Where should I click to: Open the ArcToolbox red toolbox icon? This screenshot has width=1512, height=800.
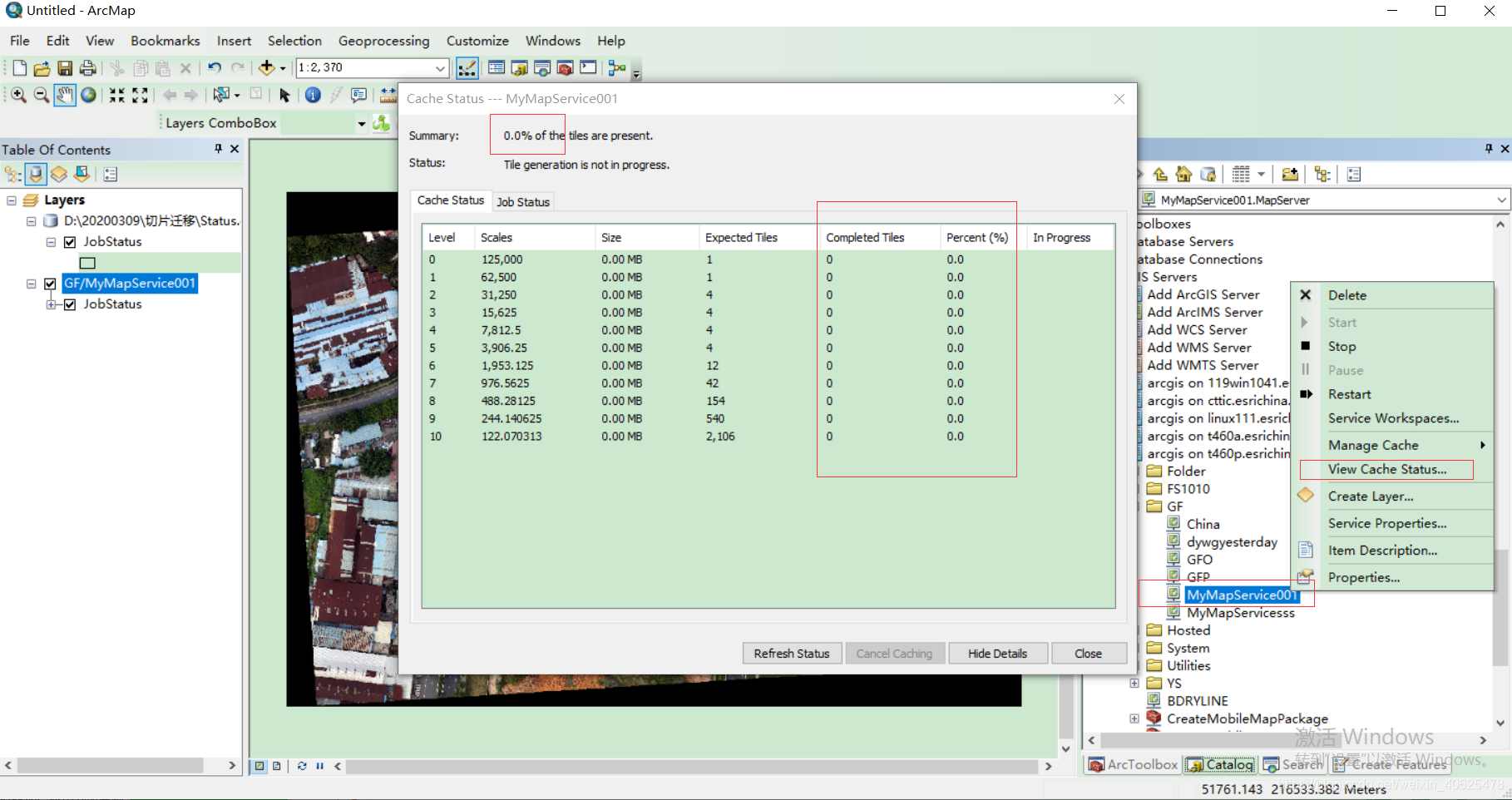point(566,68)
